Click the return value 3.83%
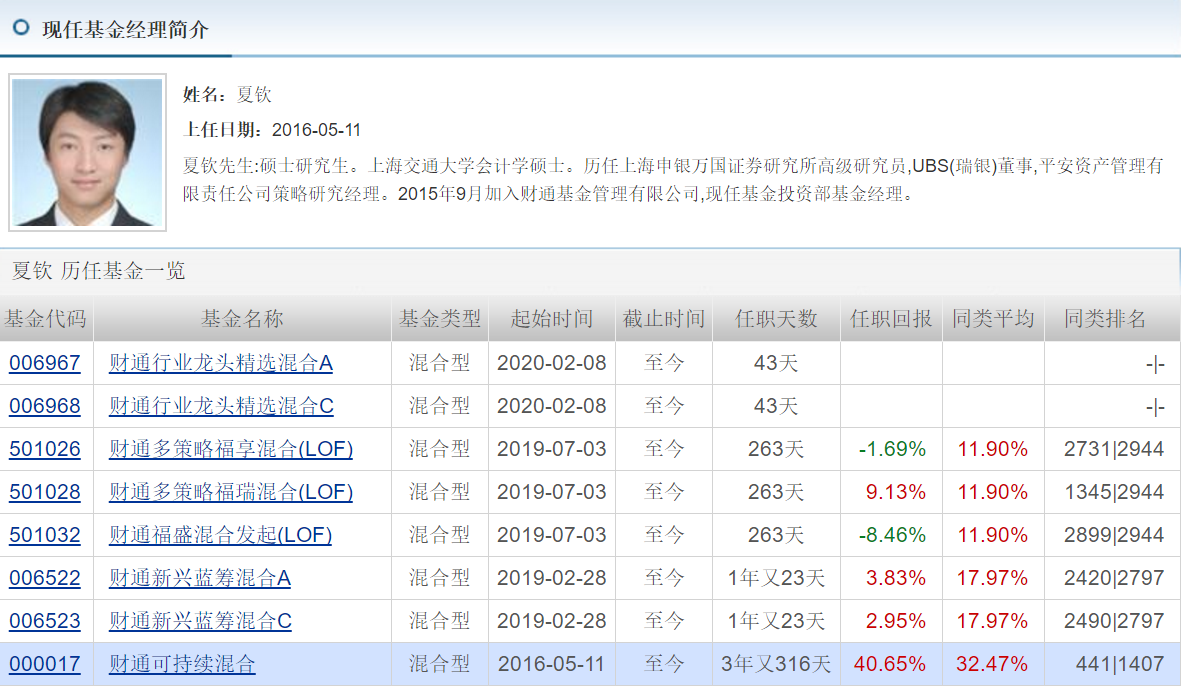The width and height of the screenshot is (1189, 698). pyautogui.click(x=896, y=578)
